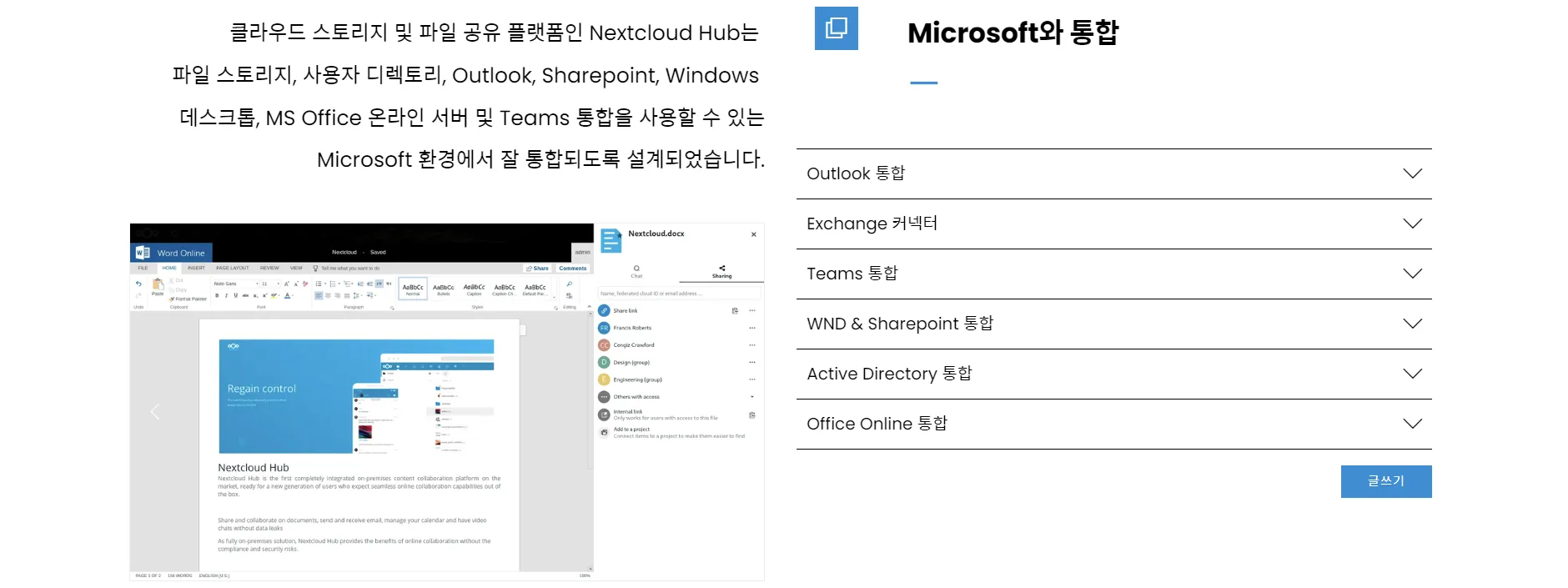Switch to the REVIEW ribbon tab
1568x588 pixels.
(269, 268)
